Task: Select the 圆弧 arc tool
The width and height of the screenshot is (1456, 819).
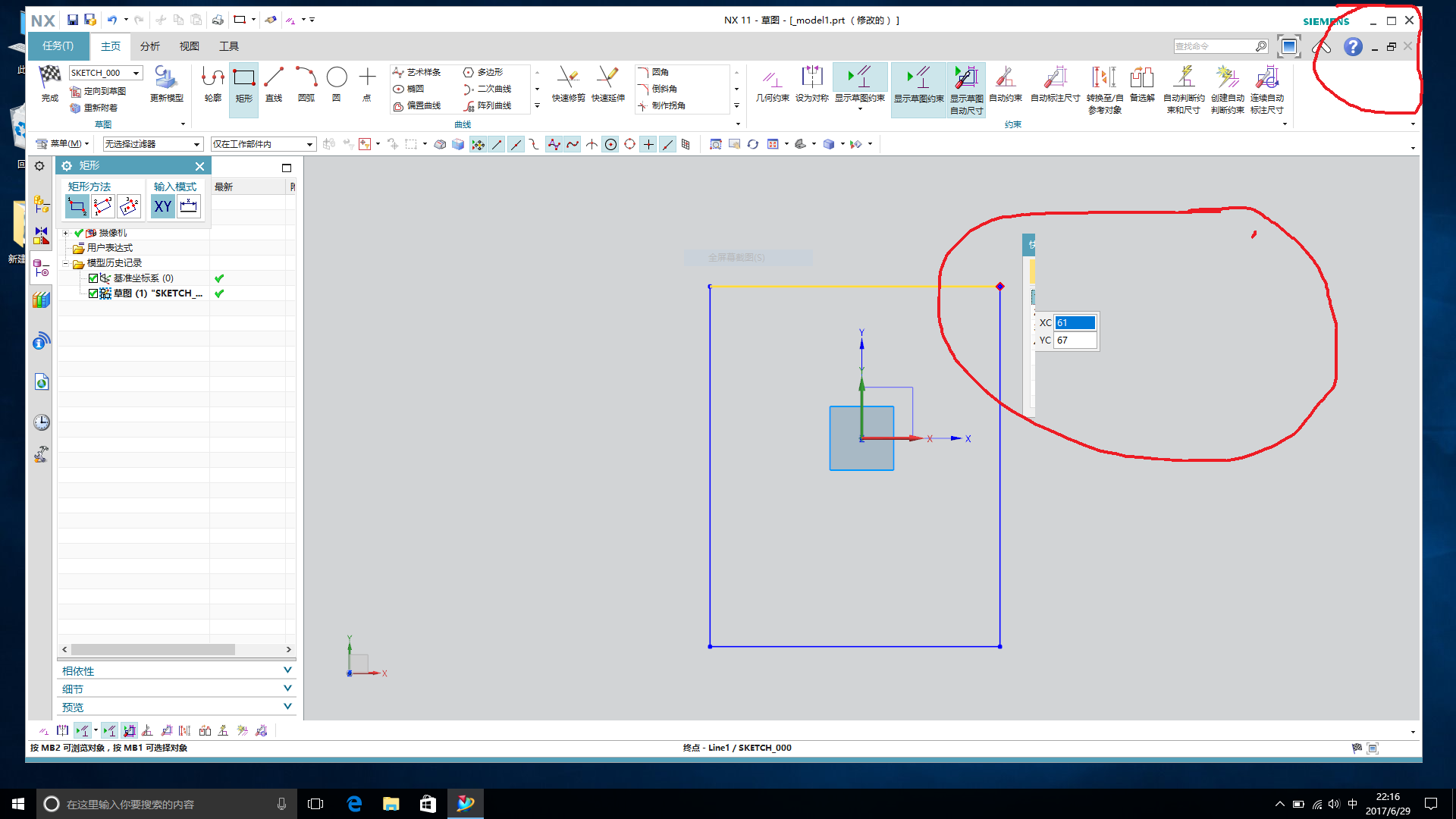Action: [x=306, y=83]
